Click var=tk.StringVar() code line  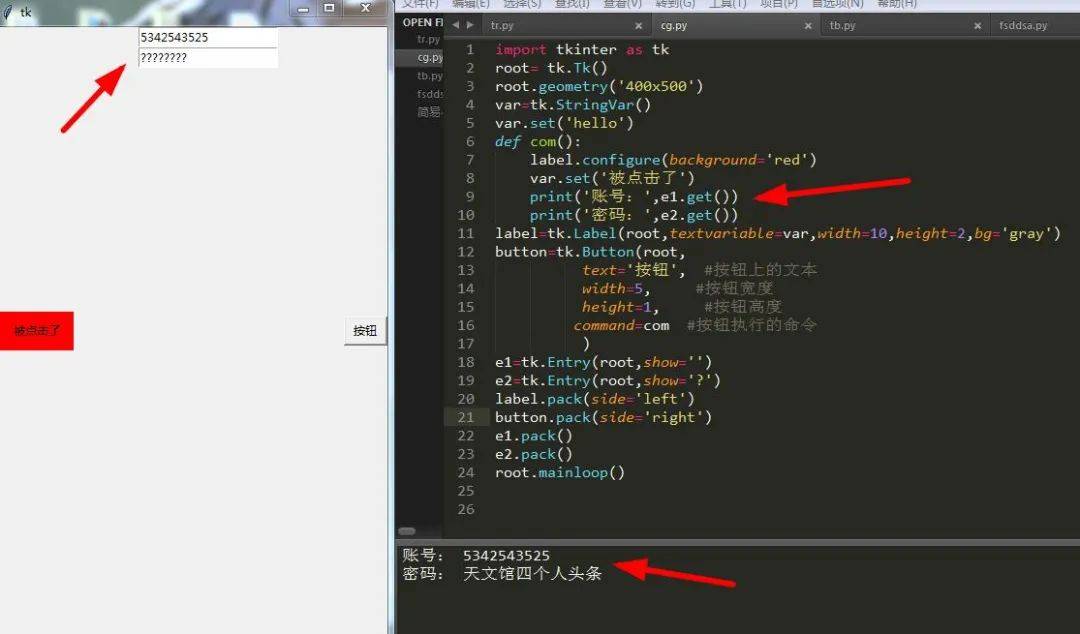pyautogui.click(x=573, y=105)
